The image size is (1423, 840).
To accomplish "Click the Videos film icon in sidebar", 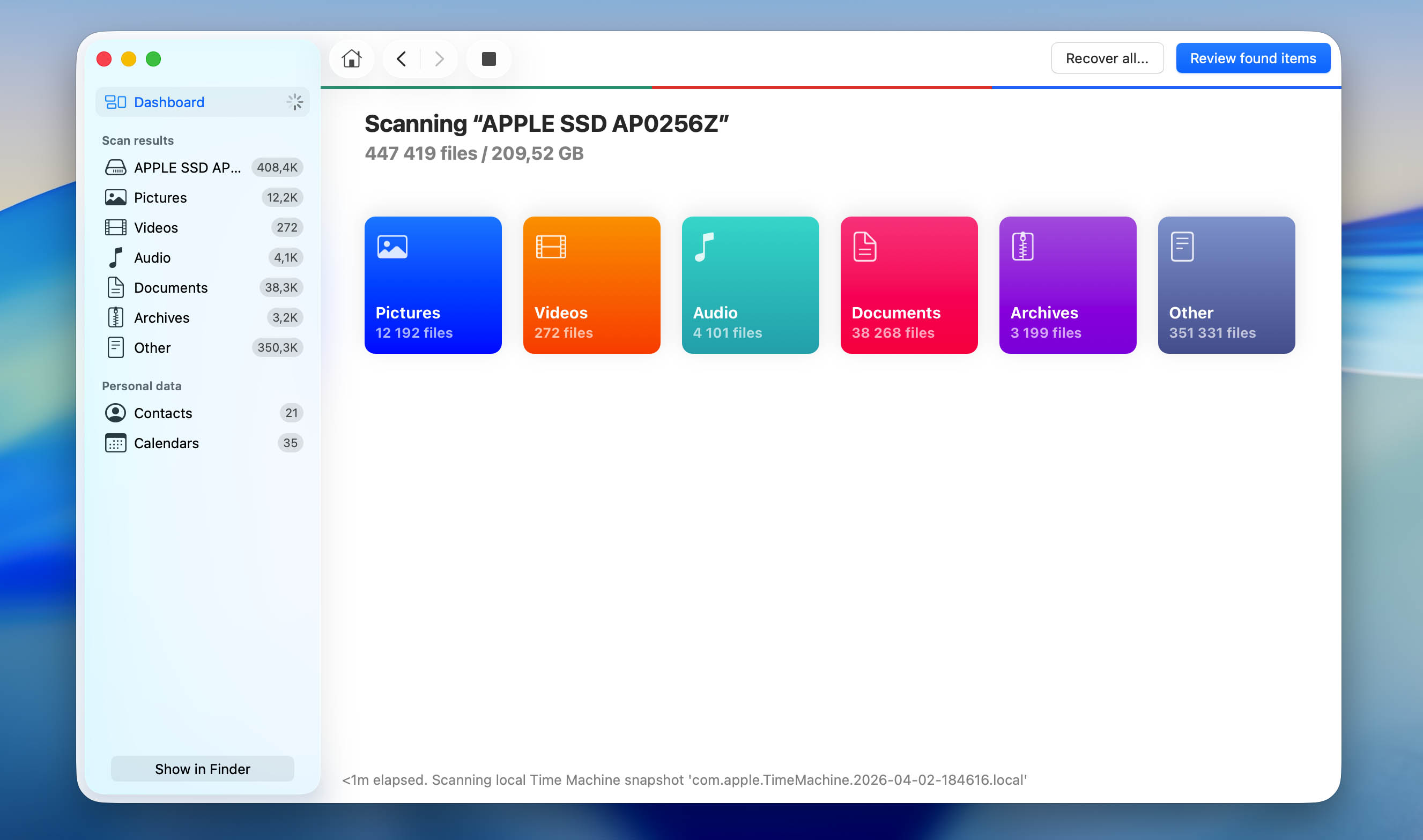I will pos(115,227).
